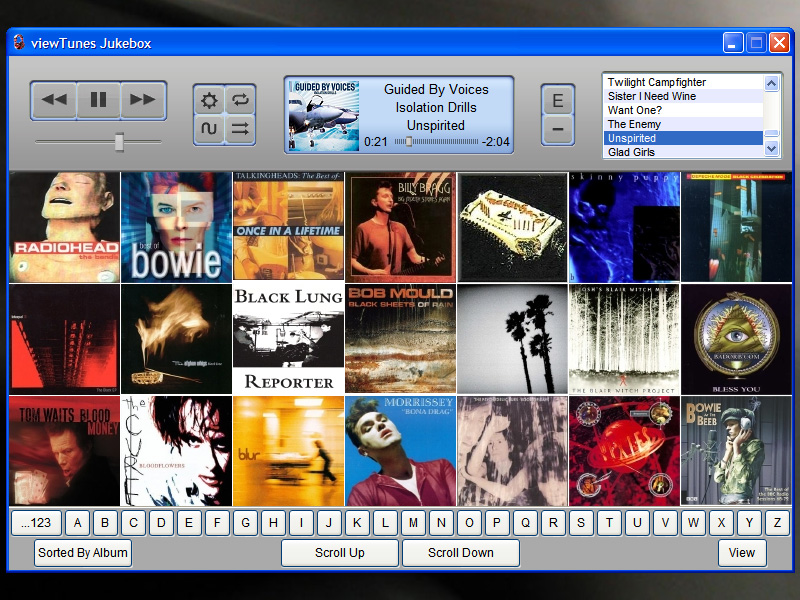Open Depeche Mode Black Celebration cover

[736, 227]
